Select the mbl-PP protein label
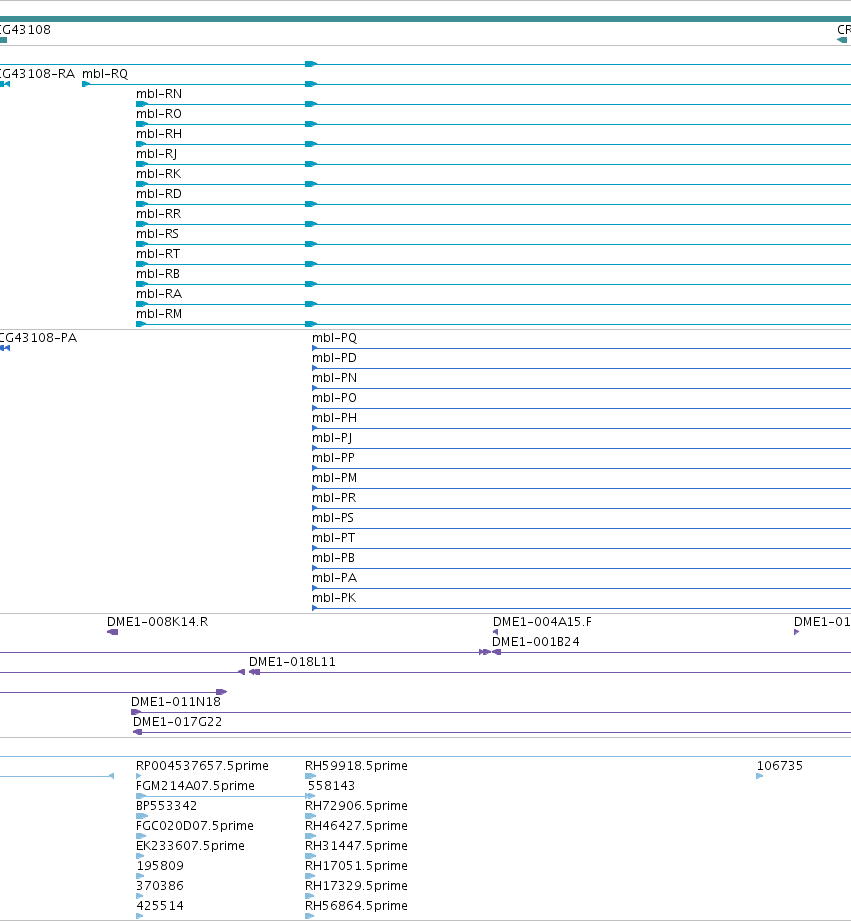Screen dimensions: 851x921 (x=333, y=458)
